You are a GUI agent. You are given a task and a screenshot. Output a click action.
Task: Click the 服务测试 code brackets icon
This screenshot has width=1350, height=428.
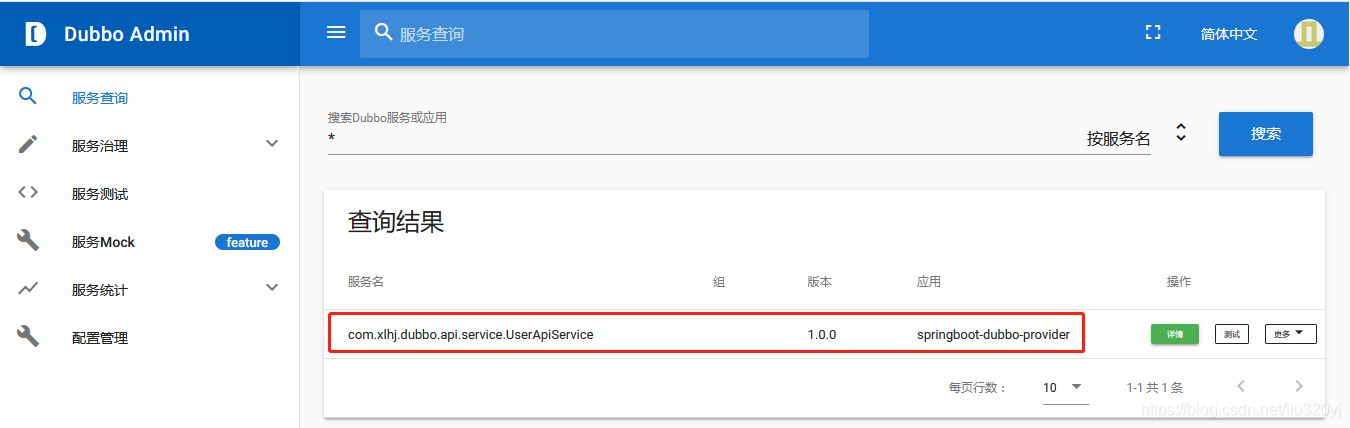(x=28, y=192)
